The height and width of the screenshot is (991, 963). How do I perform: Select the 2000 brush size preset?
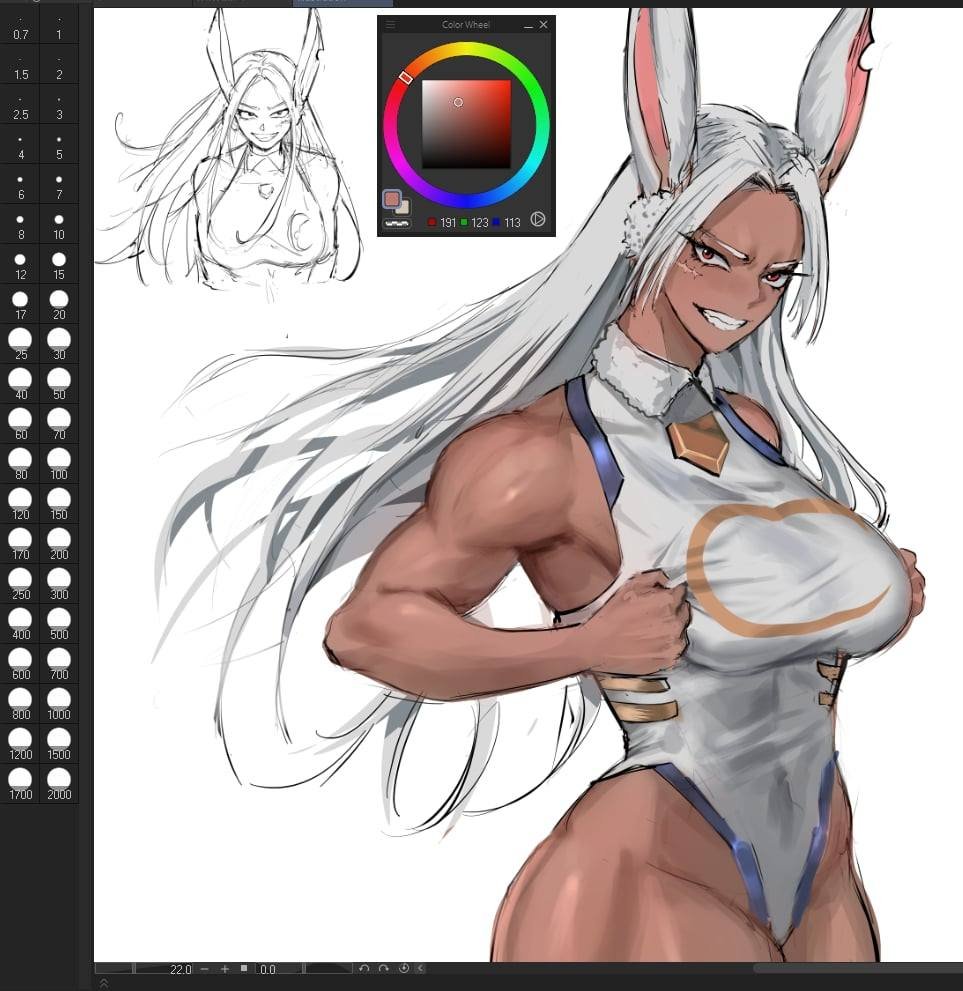pyautogui.click(x=59, y=783)
